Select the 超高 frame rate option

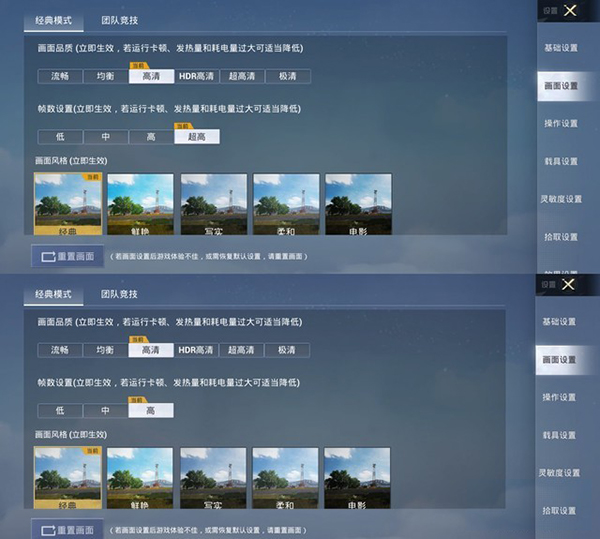(x=197, y=137)
